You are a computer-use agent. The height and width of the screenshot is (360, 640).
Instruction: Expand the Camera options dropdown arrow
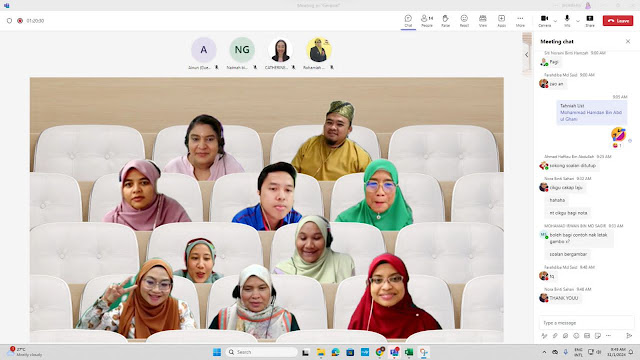click(x=555, y=20)
